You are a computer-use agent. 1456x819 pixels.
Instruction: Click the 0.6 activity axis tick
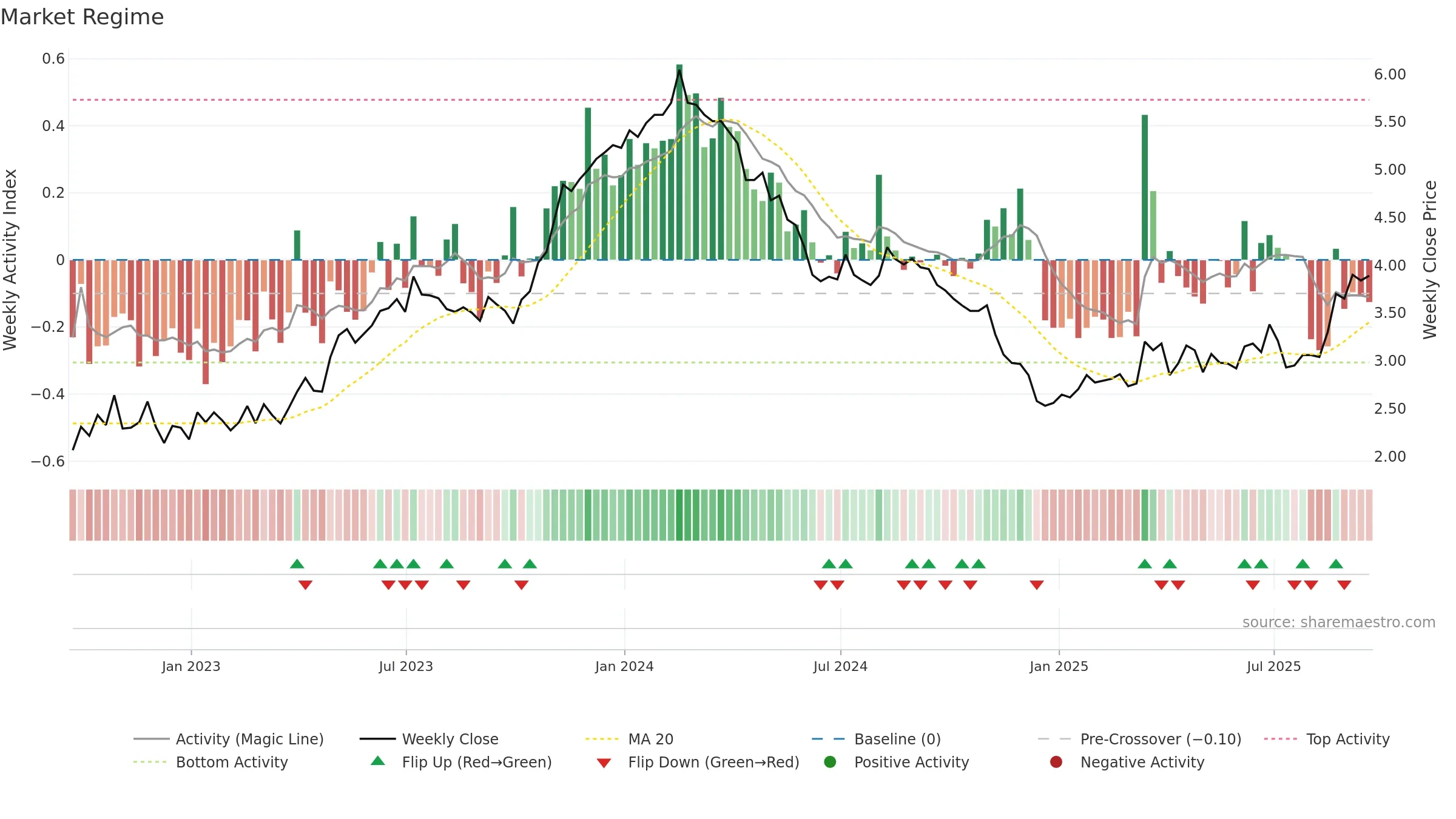coord(53,59)
